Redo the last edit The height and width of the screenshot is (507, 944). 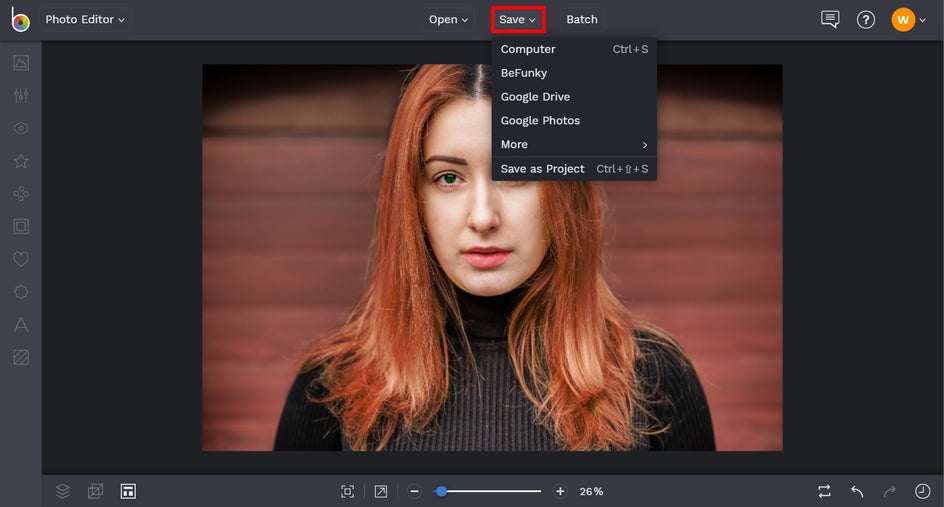pos(890,491)
